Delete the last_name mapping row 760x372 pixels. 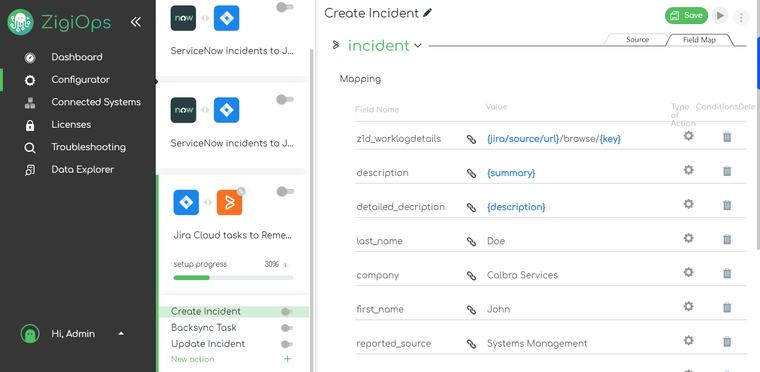click(x=727, y=239)
